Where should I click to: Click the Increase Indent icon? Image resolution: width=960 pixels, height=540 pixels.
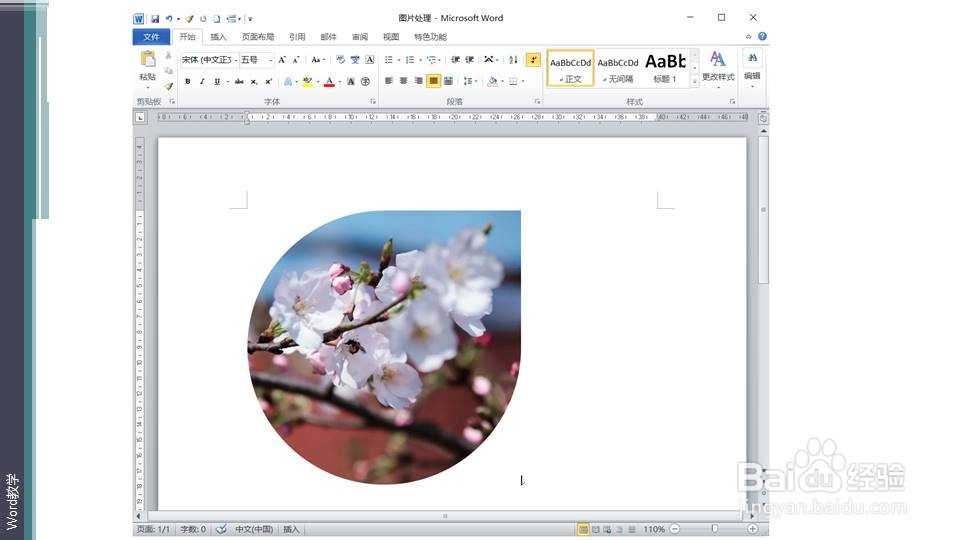(470, 59)
